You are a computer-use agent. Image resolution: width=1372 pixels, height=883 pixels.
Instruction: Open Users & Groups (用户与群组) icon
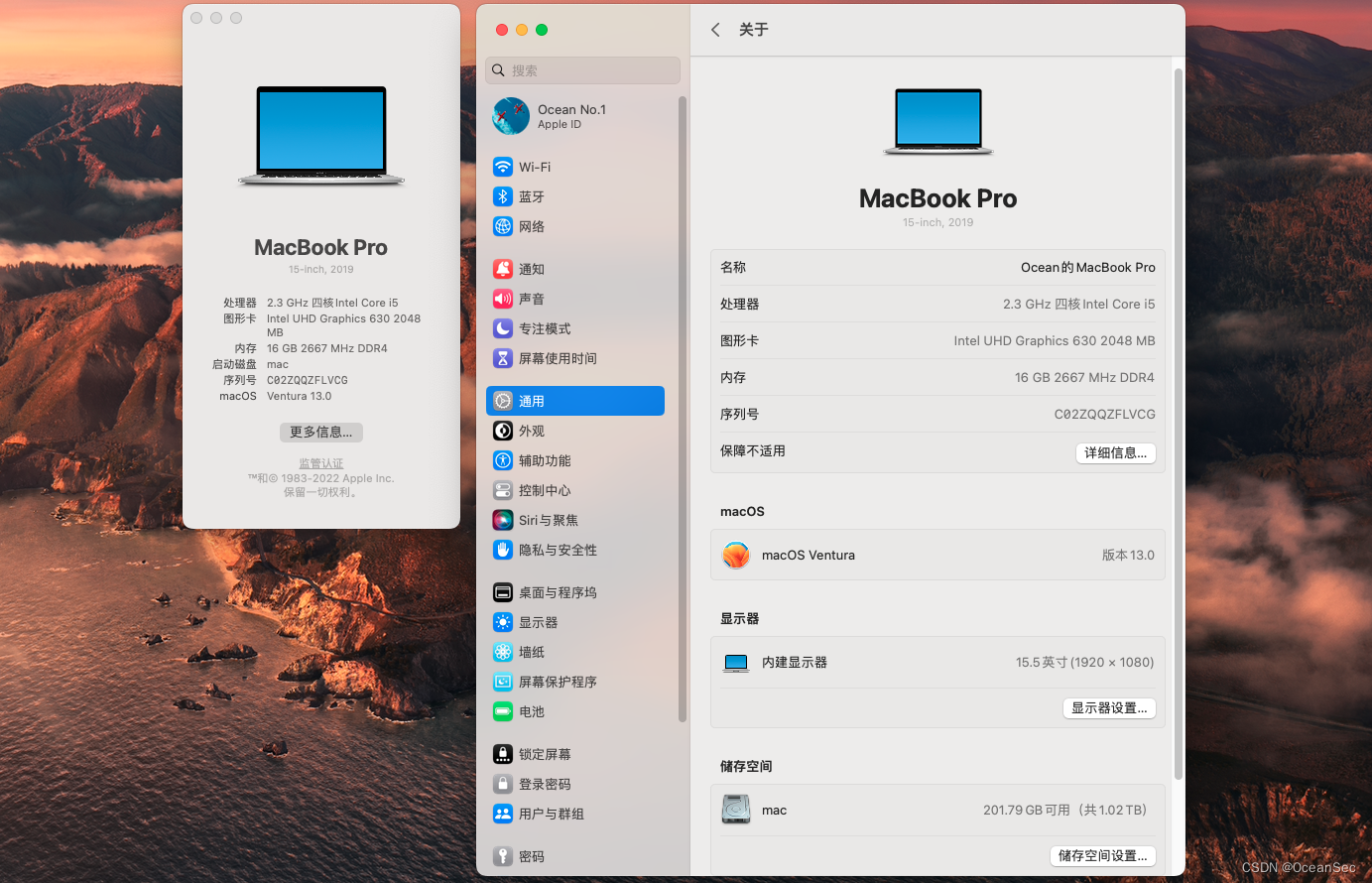pyautogui.click(x=503, y=814)
